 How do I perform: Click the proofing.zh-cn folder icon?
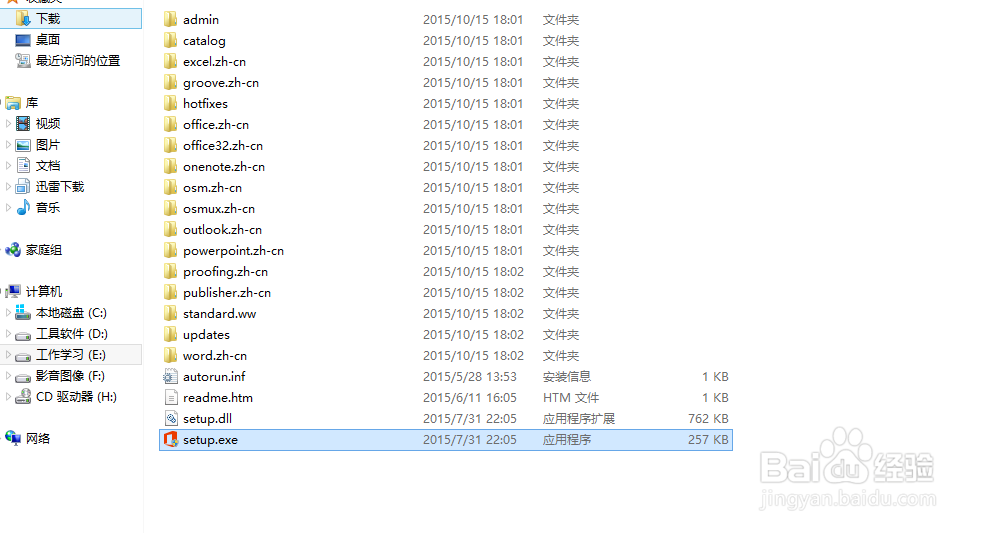point(170,272)
